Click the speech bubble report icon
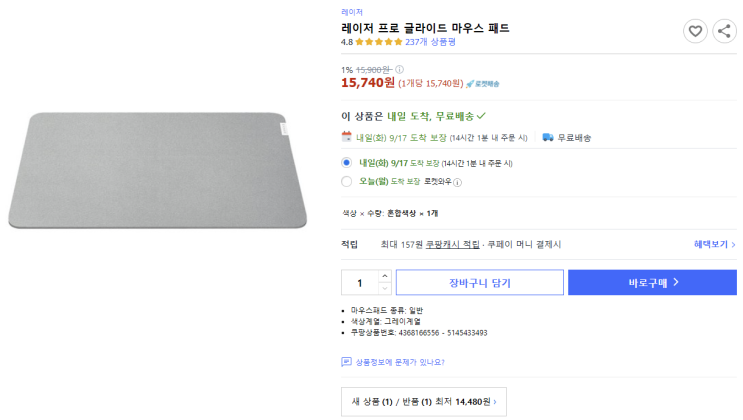Viewport: 743px width, 420px height. coord(347,362)
